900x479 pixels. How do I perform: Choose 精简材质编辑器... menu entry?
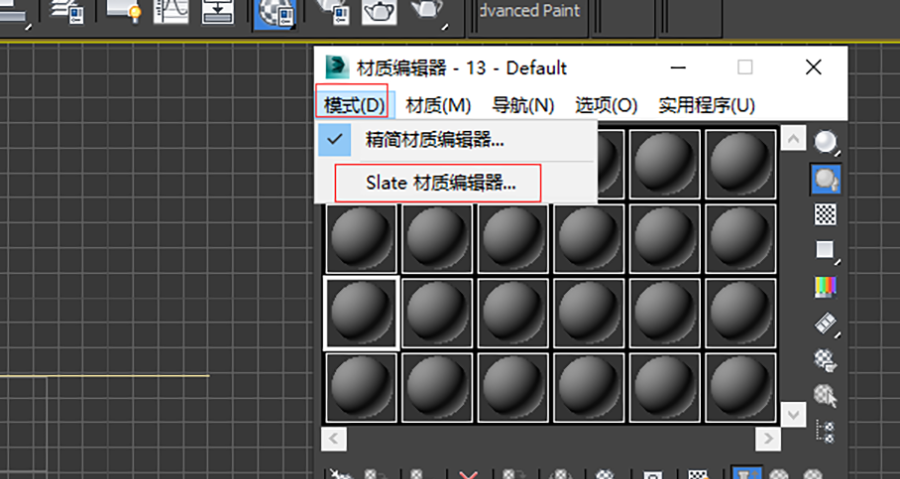point(457,139)
